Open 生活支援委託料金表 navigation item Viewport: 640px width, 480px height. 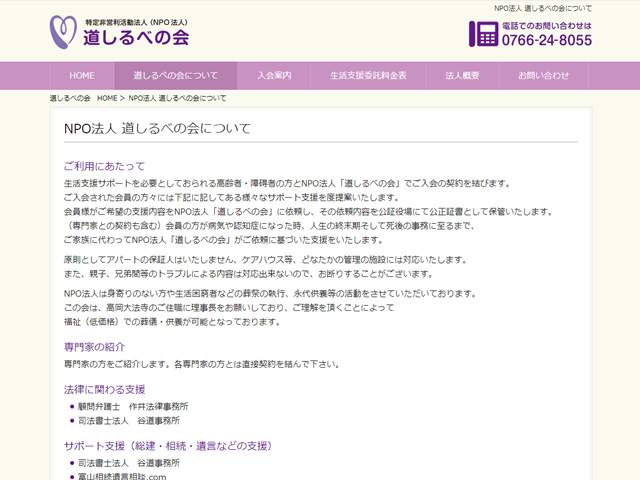point(368,76)
